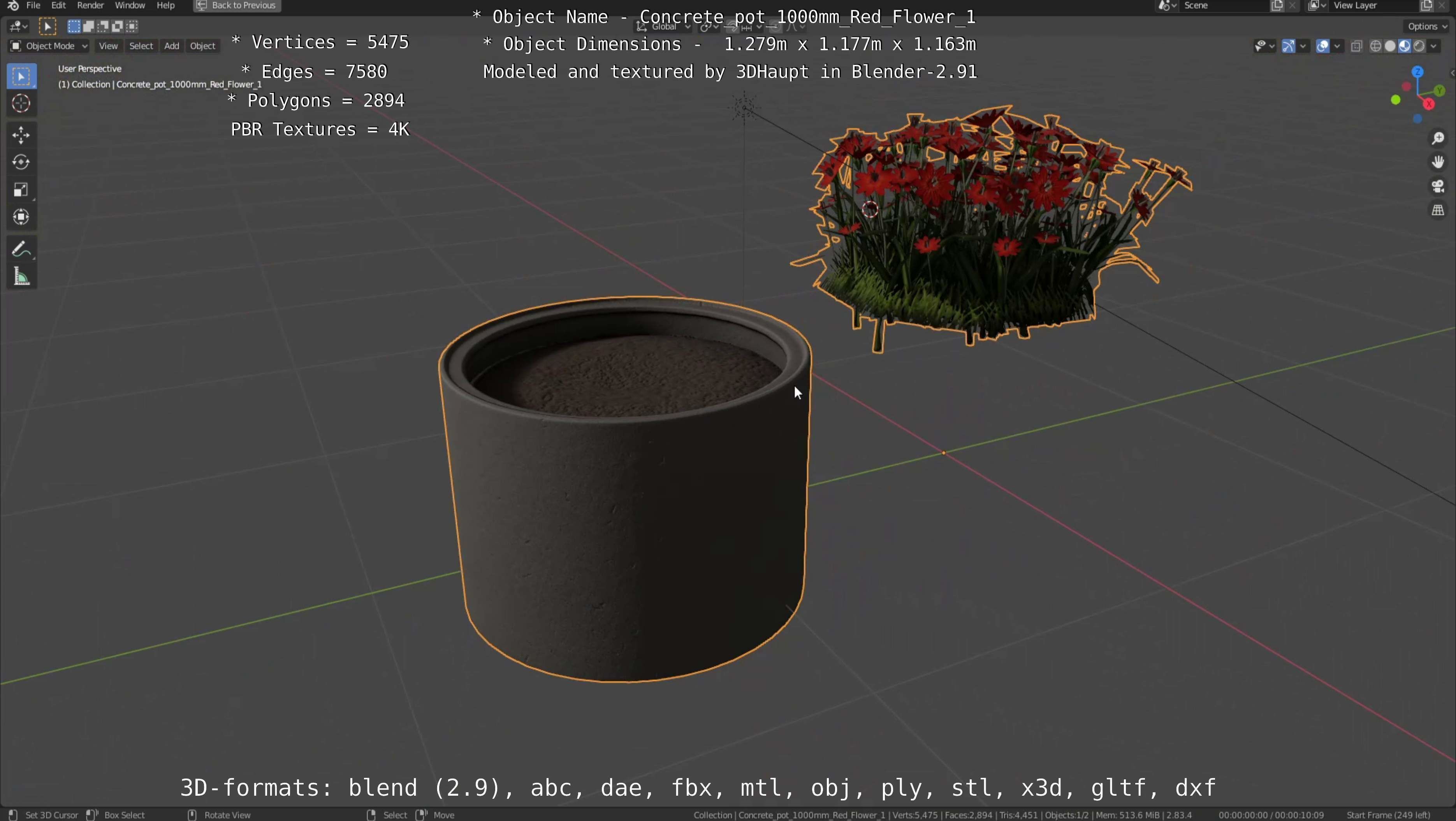The width and height of the screenshot is (1456, 821).
Task: Click the Scene name field
Action: [1224, 6]
